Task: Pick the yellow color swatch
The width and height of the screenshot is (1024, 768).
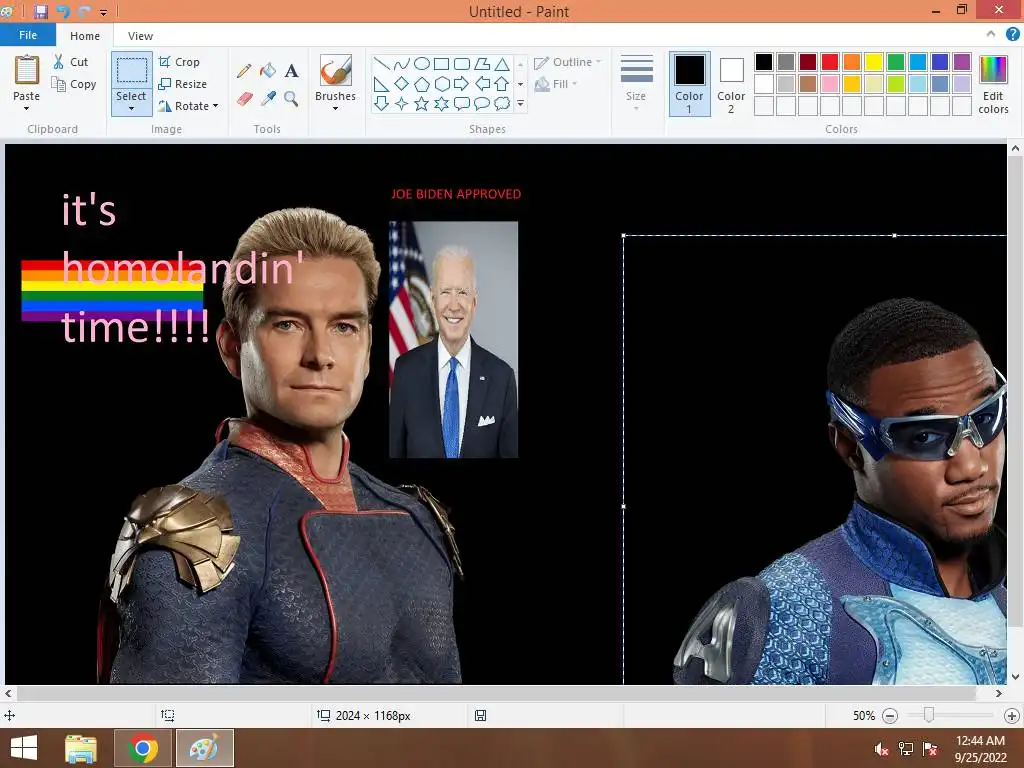Action: pos(874,62)
